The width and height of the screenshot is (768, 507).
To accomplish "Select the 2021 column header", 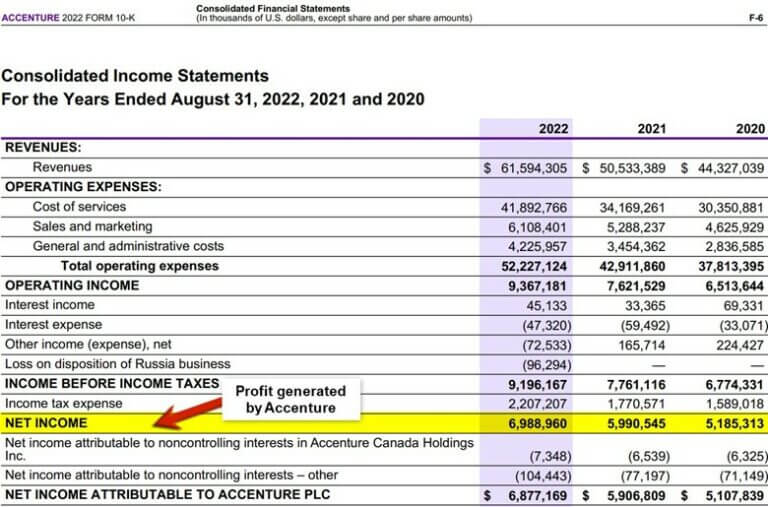I will [x=651, y=129].
